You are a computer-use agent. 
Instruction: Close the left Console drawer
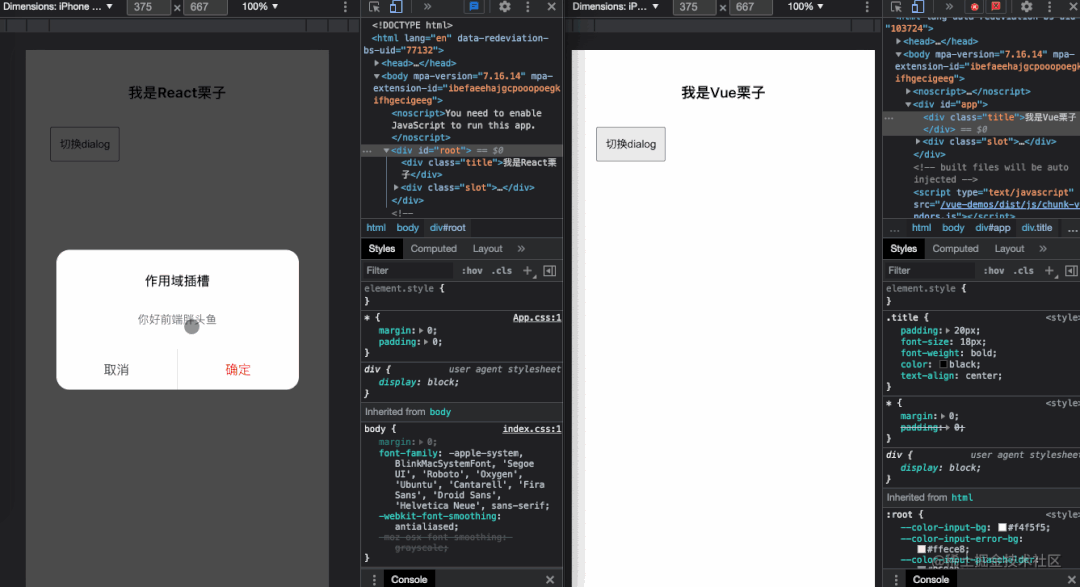click(x=550, y=579)
